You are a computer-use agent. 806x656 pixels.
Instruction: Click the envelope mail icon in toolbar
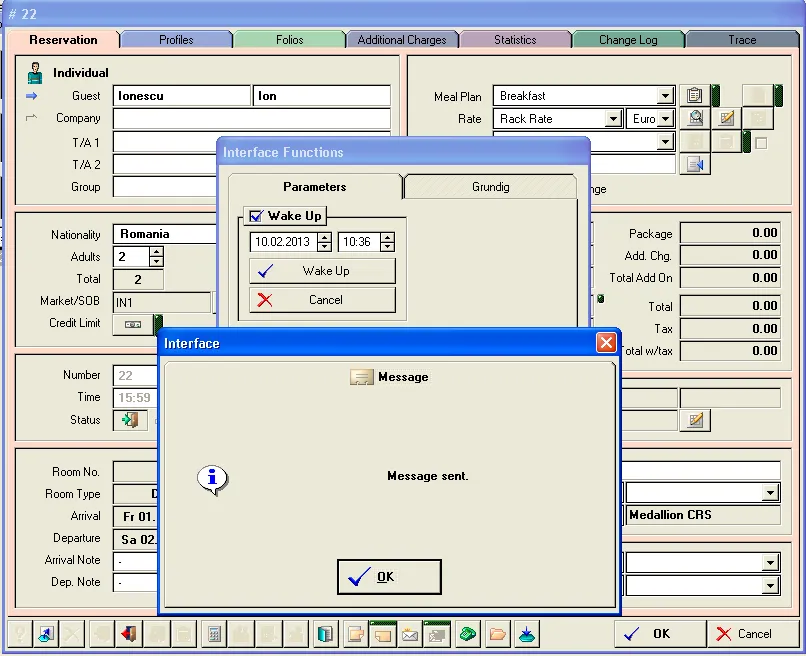410,634
